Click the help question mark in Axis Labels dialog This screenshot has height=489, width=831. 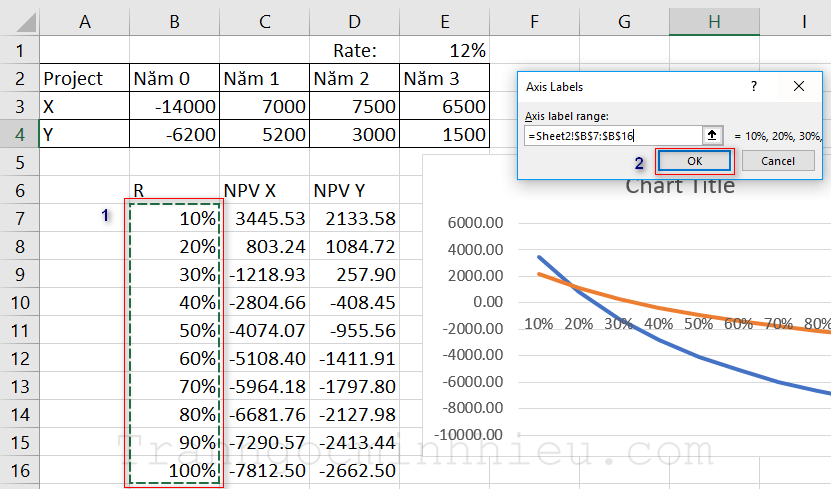click(753, 87)
